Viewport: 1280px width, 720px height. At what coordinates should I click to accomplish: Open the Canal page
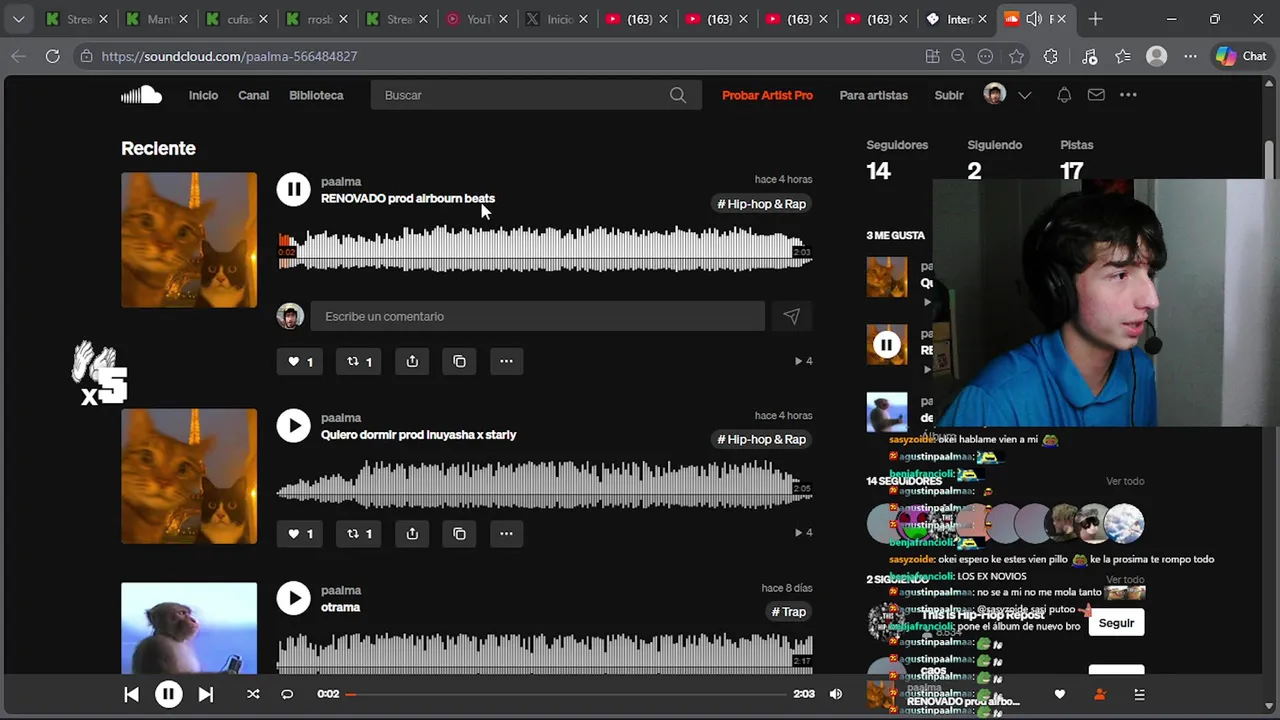click(x=253, y=95)
